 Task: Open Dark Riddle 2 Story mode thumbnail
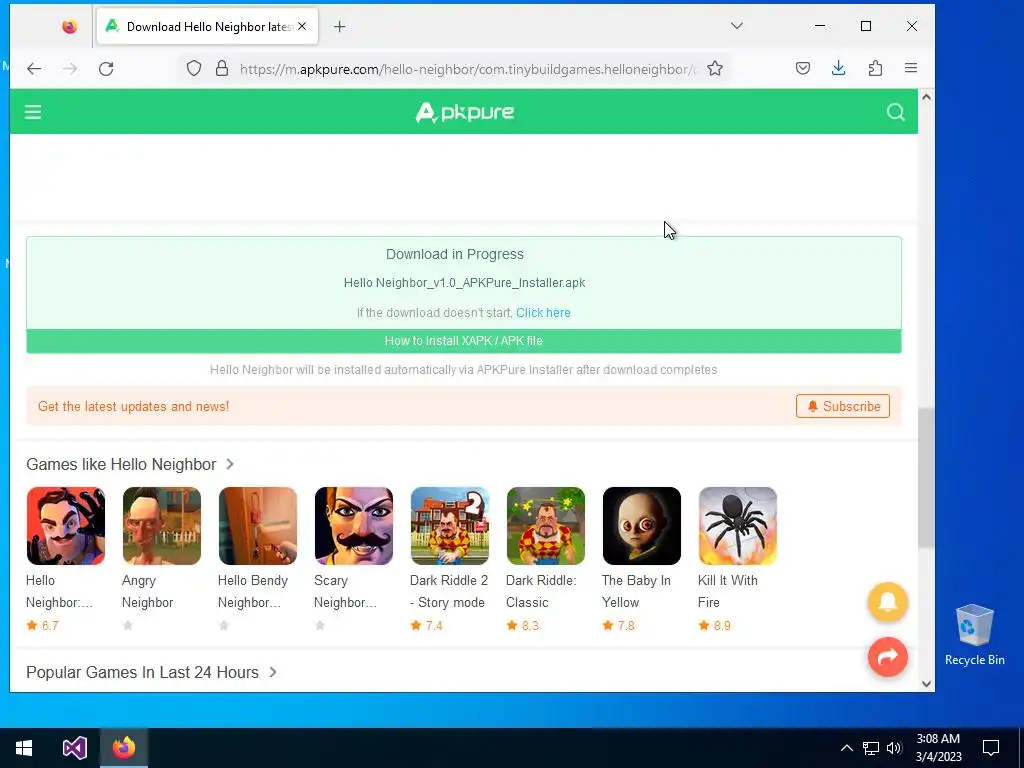[450, 526]
